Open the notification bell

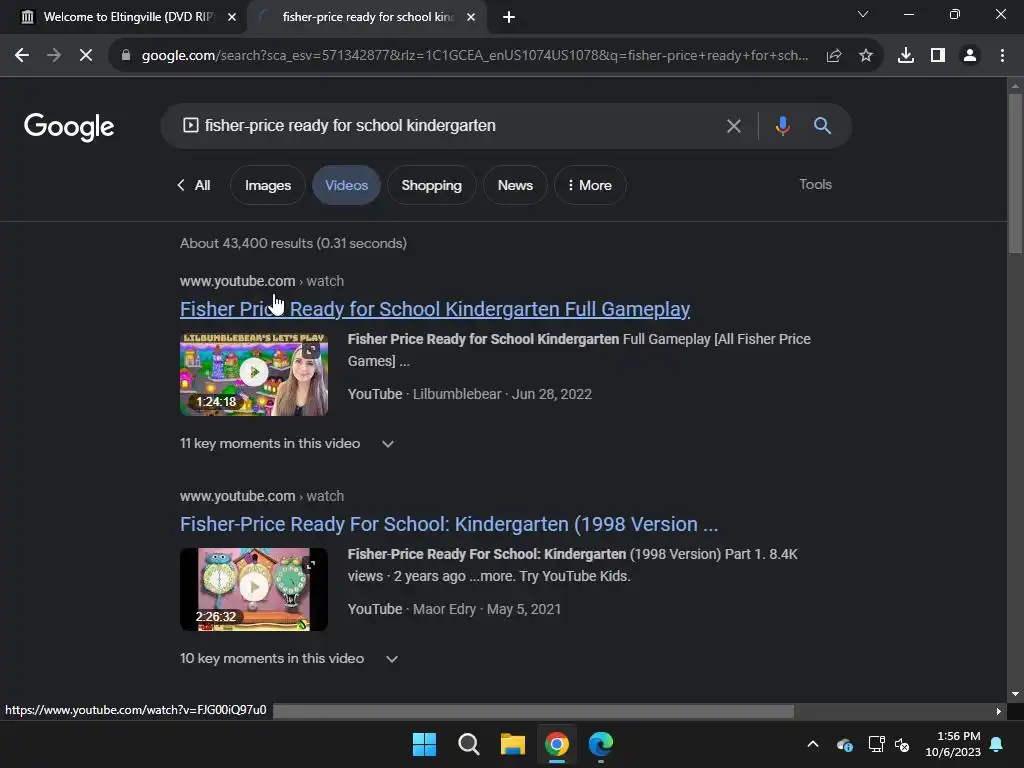coord(997,744)
